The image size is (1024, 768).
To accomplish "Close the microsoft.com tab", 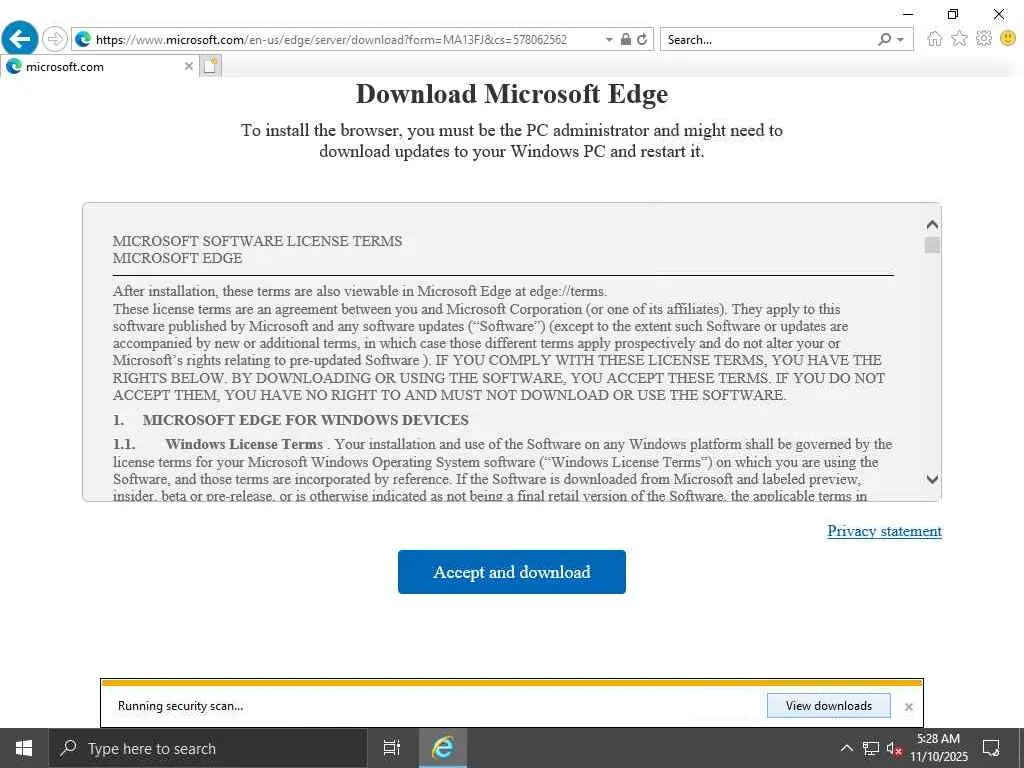I will [188, 67].
